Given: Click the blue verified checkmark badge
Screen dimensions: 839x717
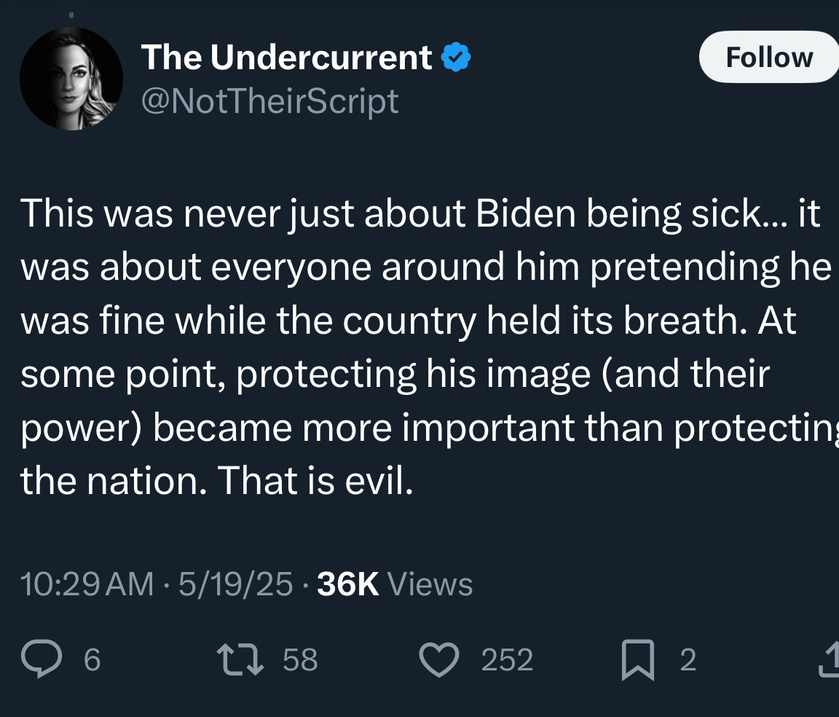Looking at the screenshot, I should tap(455, 57).
